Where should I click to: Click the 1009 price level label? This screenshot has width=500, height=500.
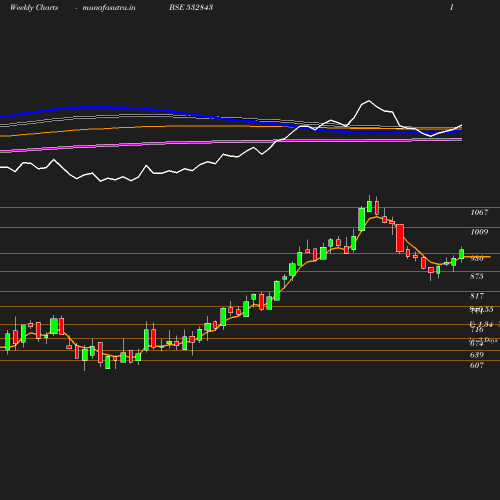click(479, 232)
